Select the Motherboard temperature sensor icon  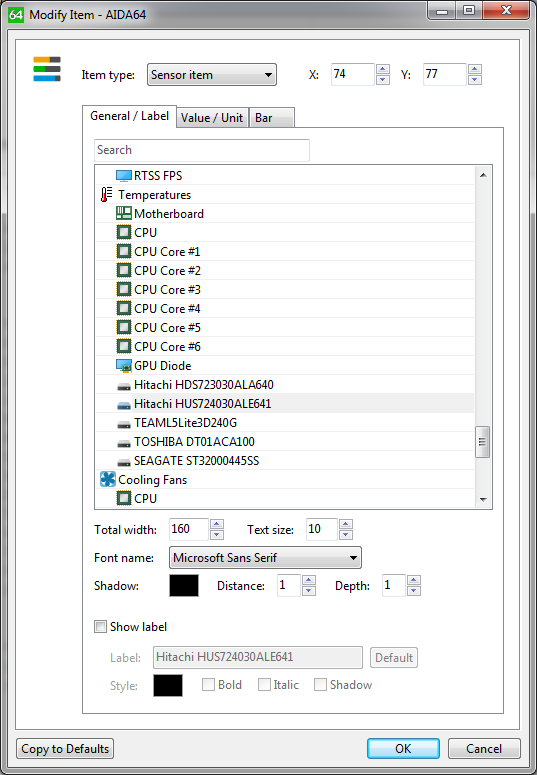pos(124,214)
